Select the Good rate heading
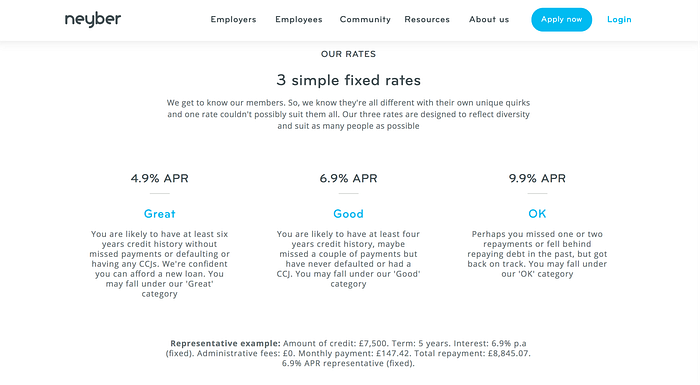The width and height of the screenshot is (700, 385). tap(348, 214)
